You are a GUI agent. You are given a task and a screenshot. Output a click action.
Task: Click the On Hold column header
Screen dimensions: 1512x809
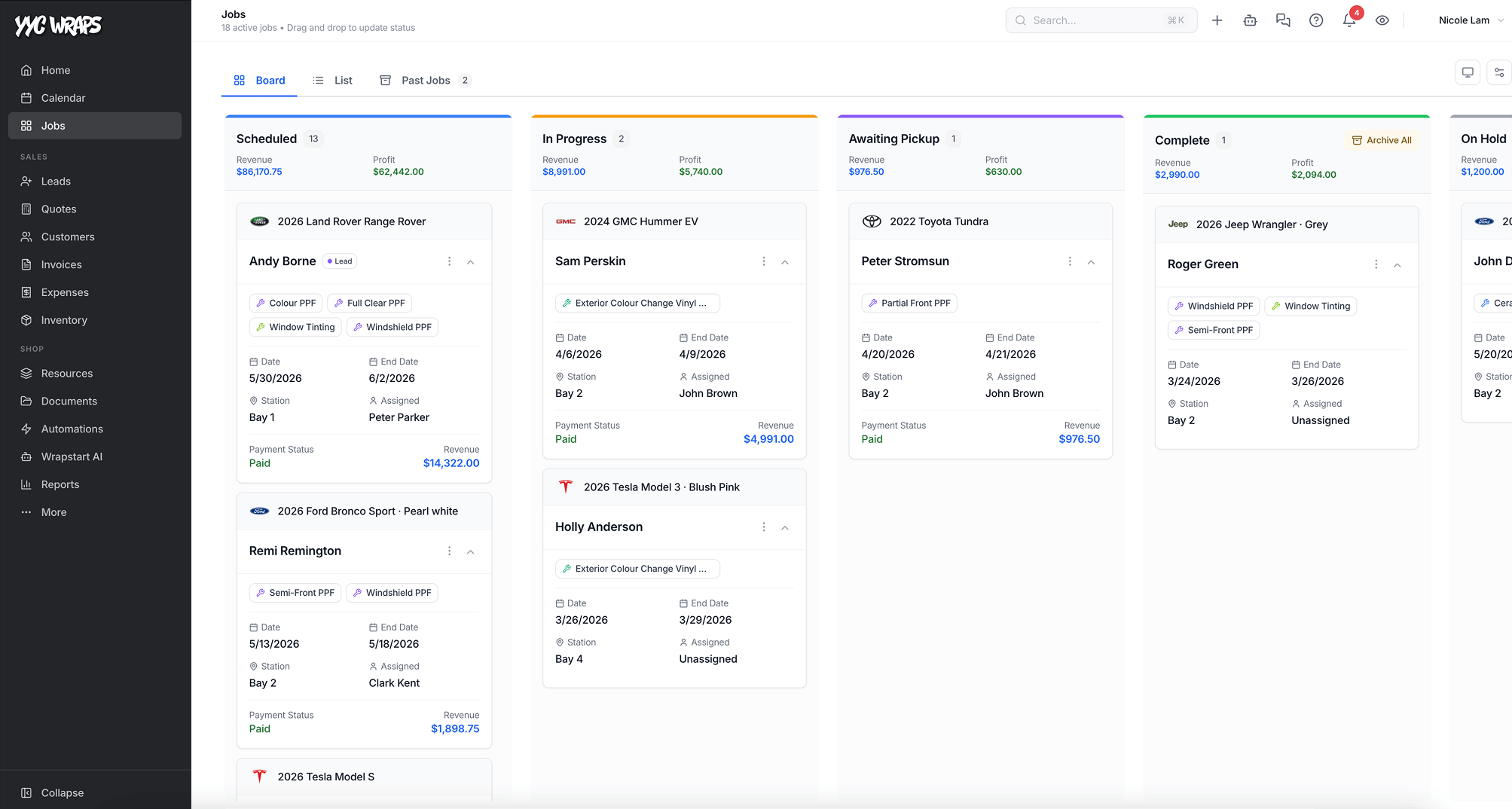click(x=1483, y=139)
